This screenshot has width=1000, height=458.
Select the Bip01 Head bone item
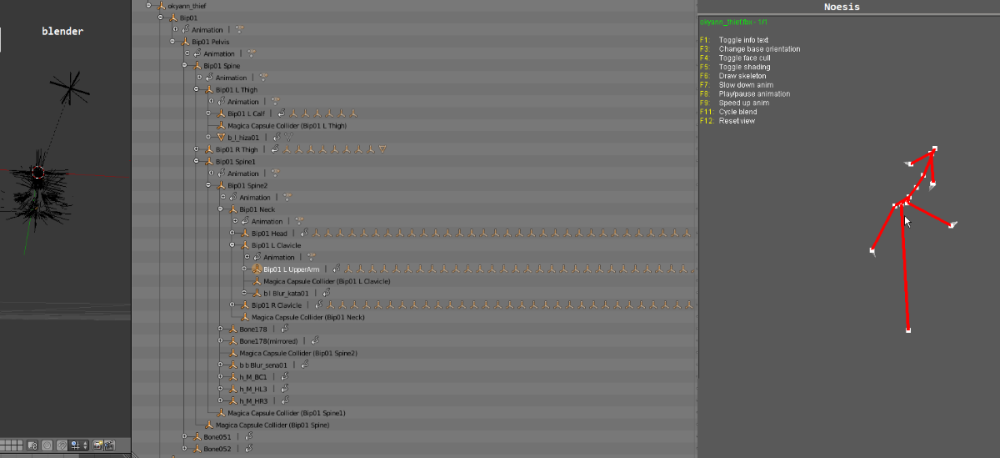pos(269,233)
